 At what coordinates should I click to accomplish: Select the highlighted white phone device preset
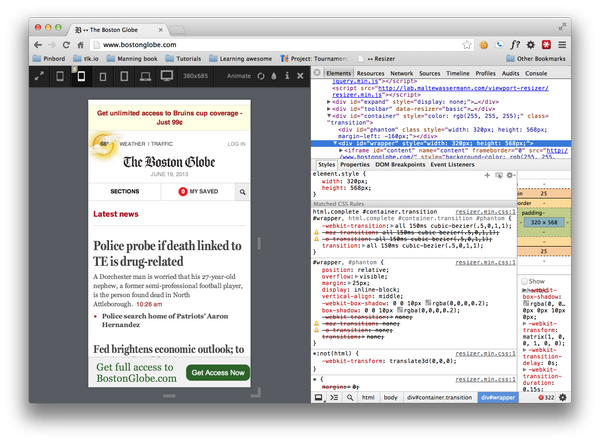[81, 76]
